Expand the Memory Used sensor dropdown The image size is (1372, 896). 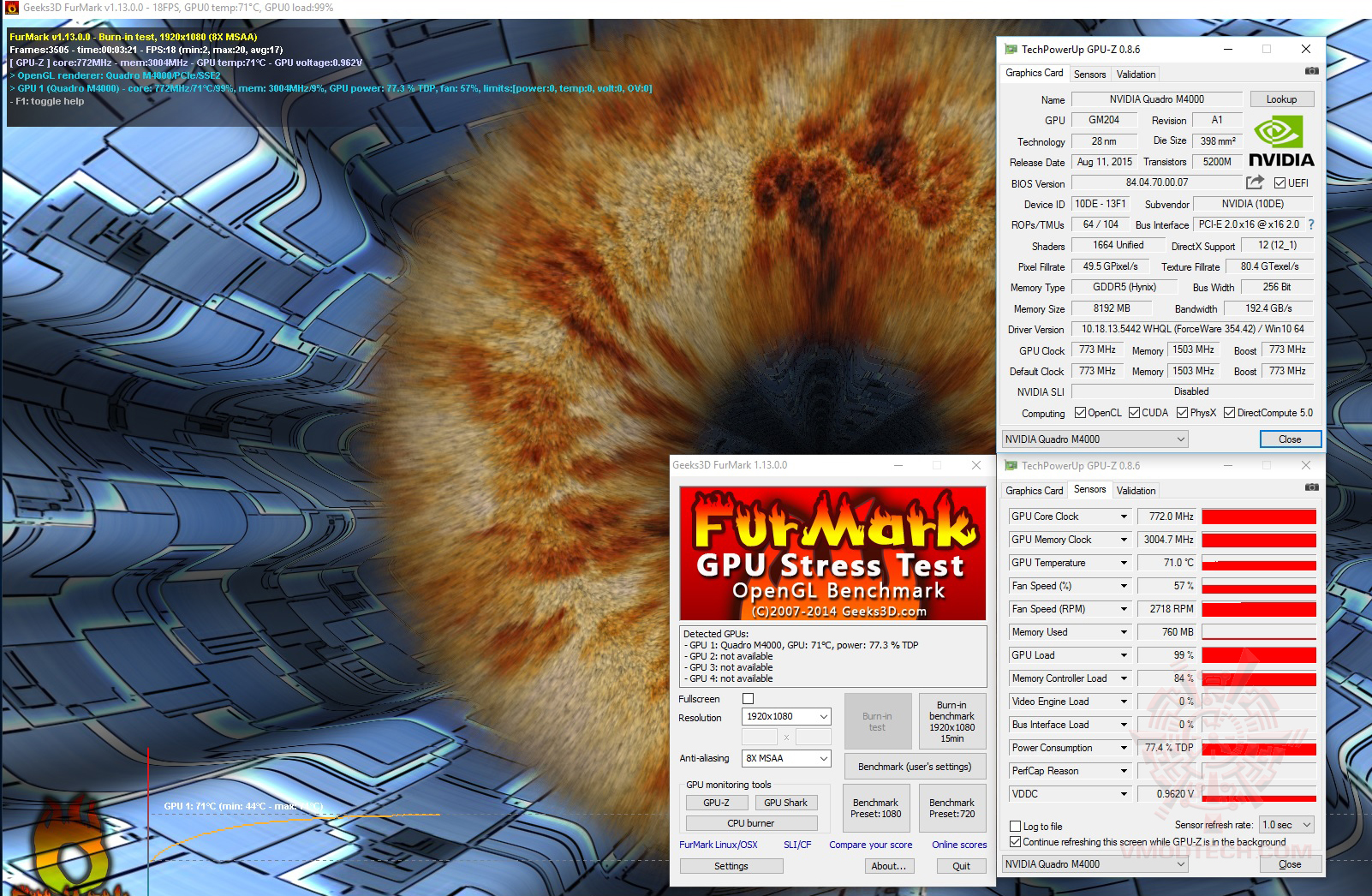(1124, 632)
